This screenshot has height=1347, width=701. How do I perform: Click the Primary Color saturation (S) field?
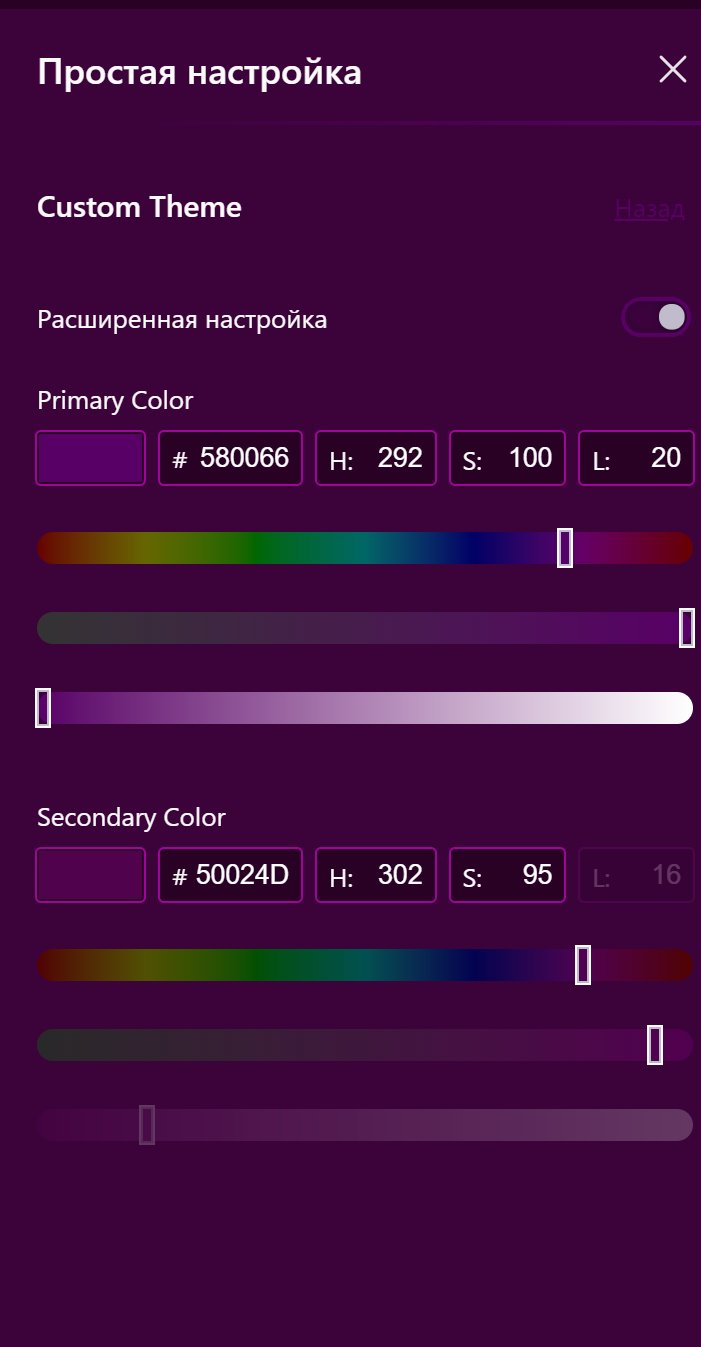point(508,458)
